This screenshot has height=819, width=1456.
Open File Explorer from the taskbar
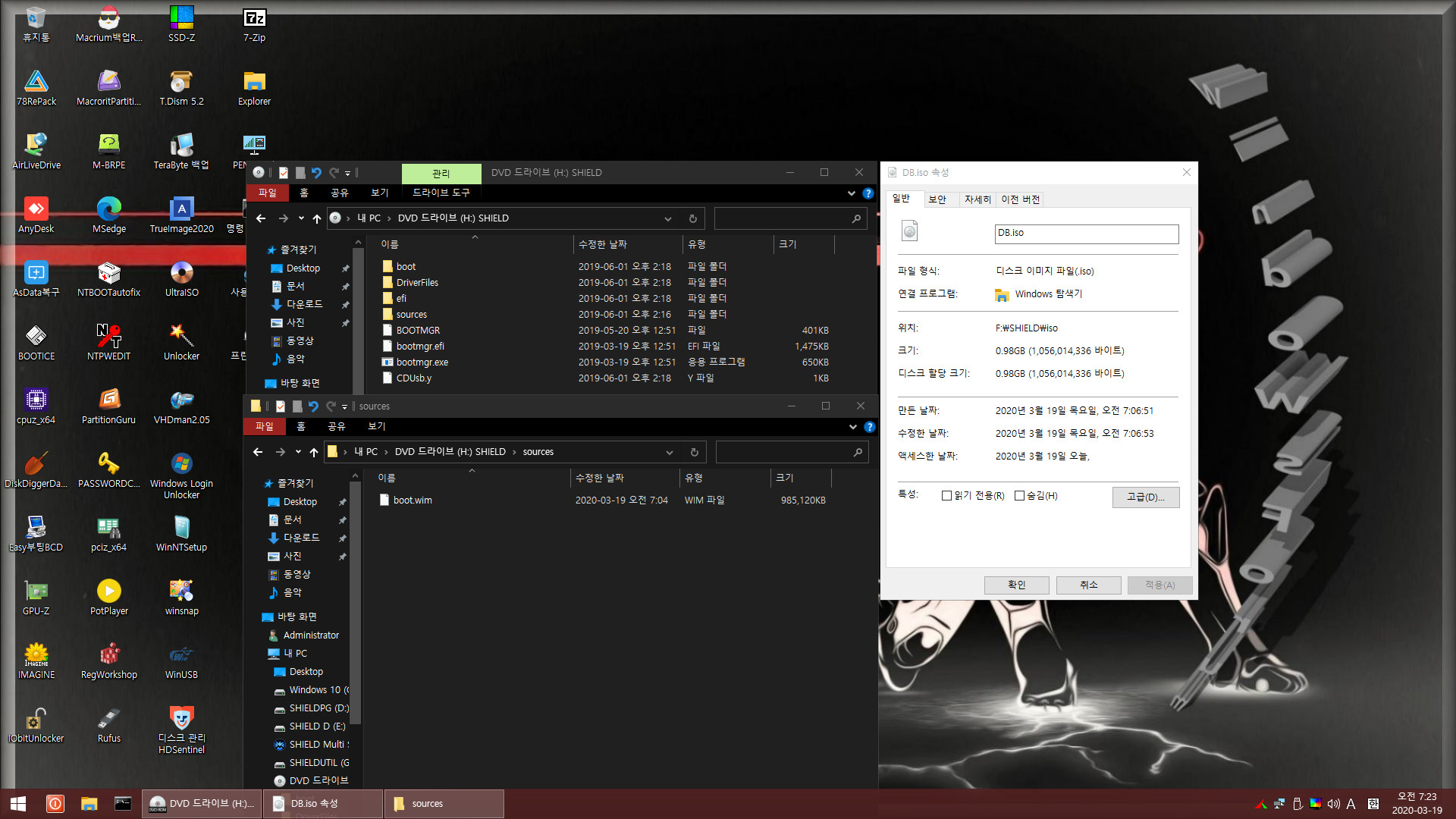89,804
